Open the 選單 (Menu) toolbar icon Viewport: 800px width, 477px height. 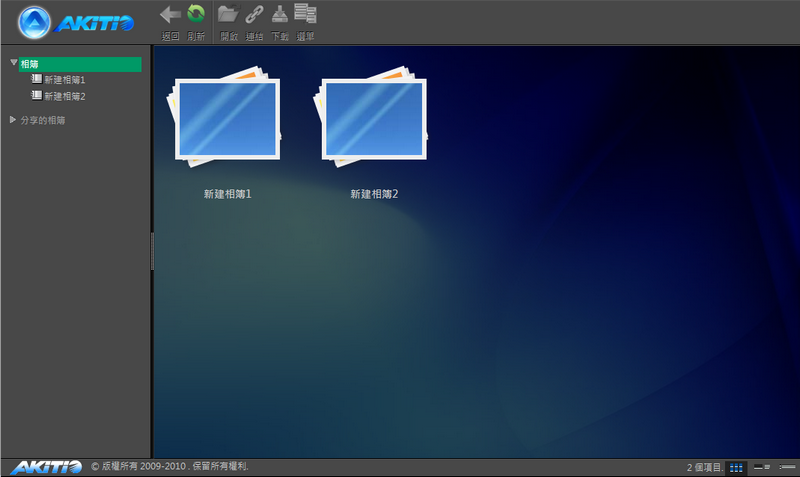pyautogui.click(x=306, y=15)
